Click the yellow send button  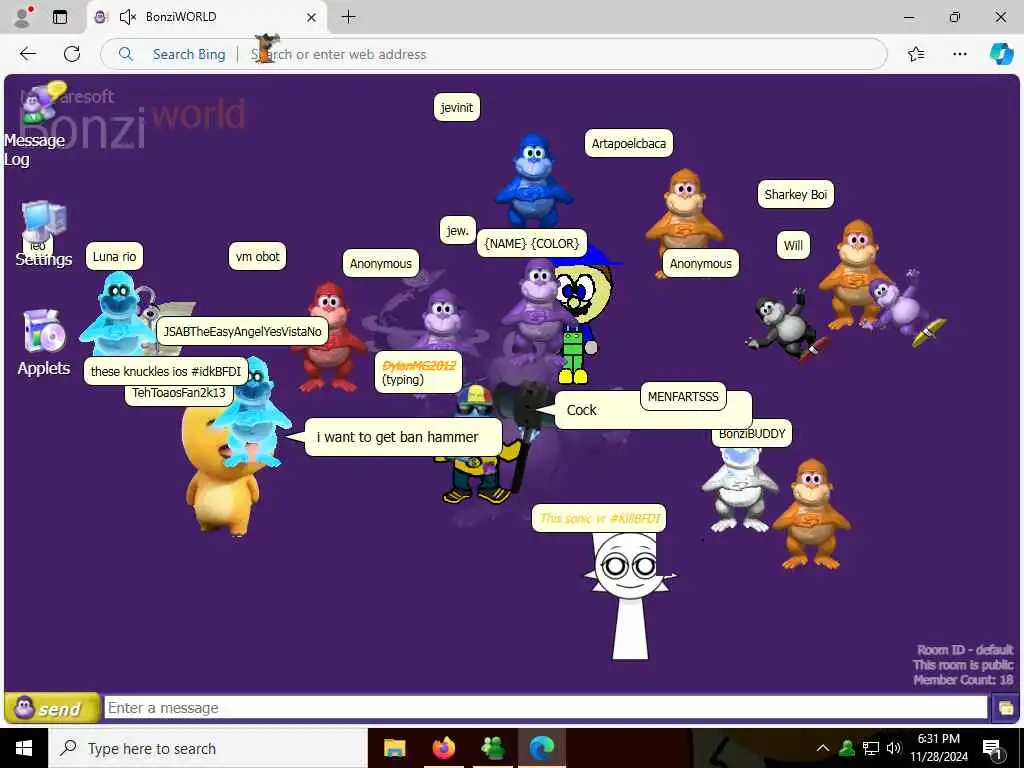pyautogui.click(x=52, y=708)
